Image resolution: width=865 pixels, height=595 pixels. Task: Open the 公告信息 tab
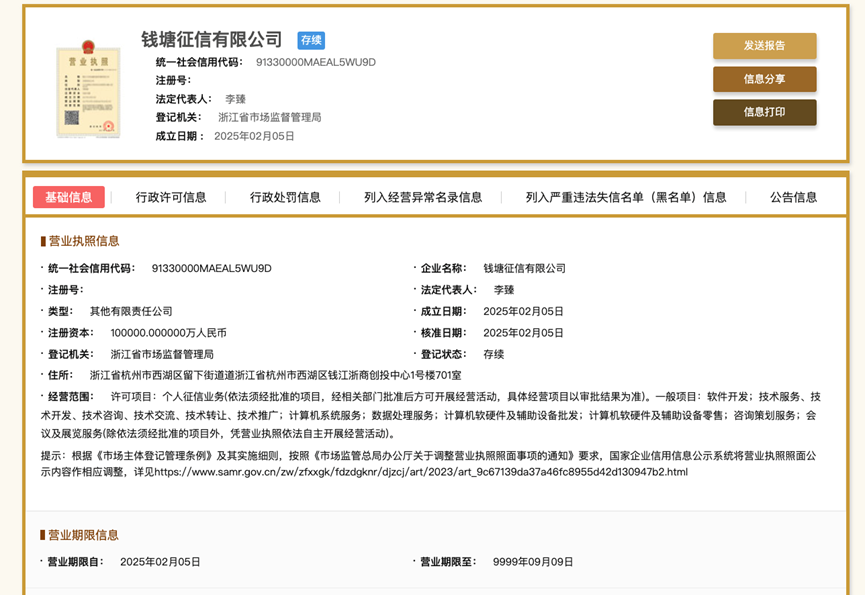tap(793, 197)
